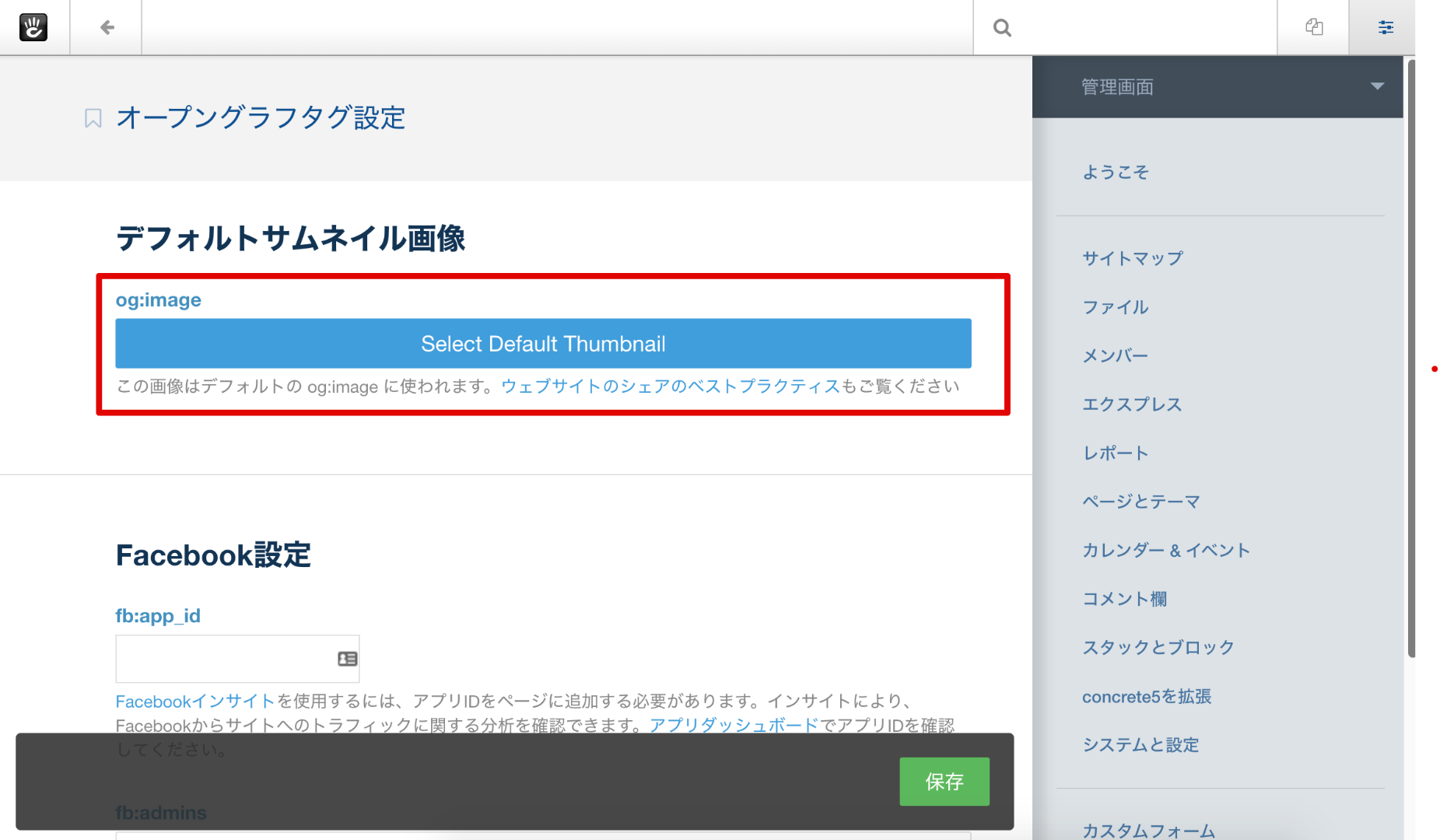The image size is (1440, 840).
Task: Focus the fb:app_id text field
Action: tap(226, 659)
